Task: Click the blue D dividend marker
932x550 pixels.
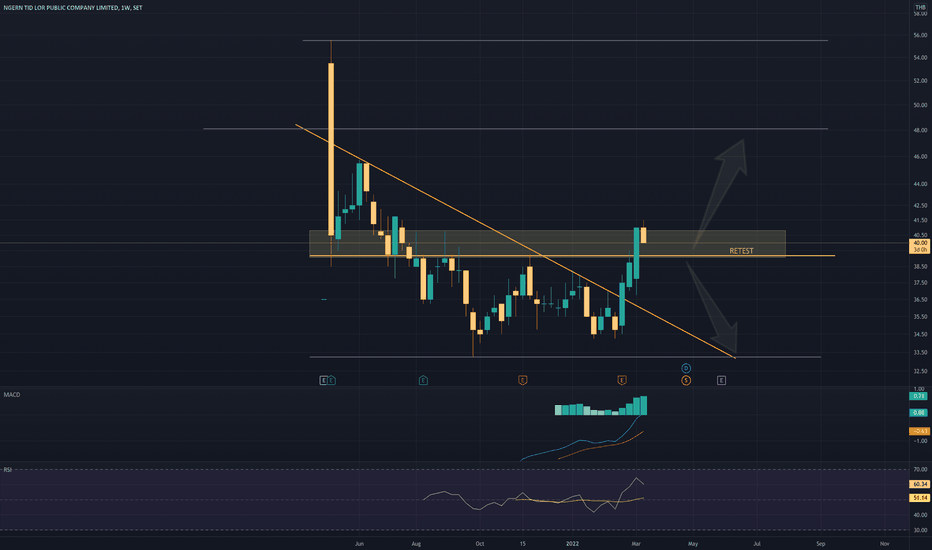Action: tap(686, 369)
